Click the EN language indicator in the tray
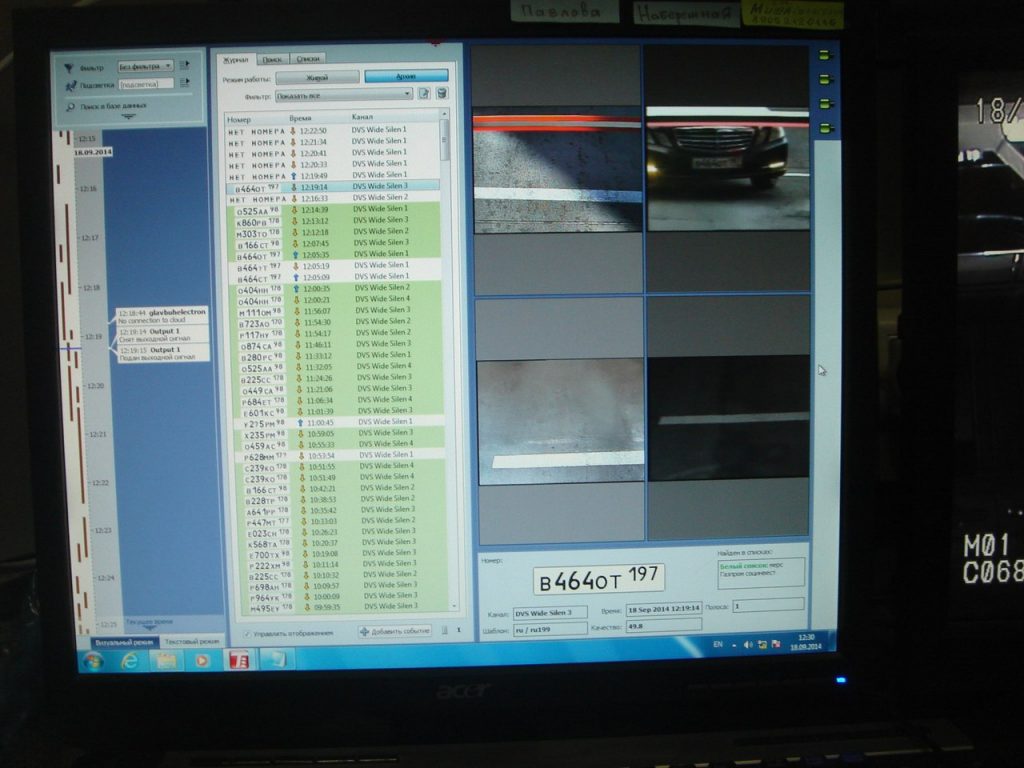Image resolution: width=1024 pixels, height=768 pixels. click(718, 645)
